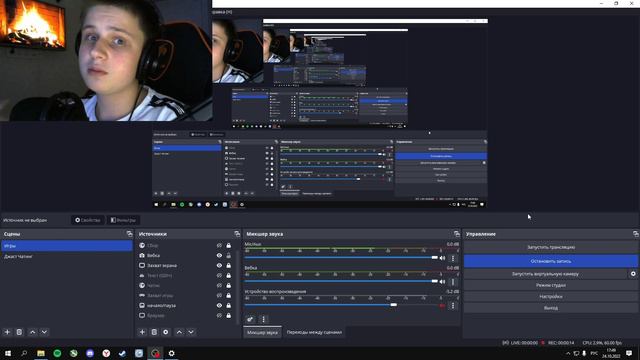Undock the Управление panel via float icon

pos(636,234)
